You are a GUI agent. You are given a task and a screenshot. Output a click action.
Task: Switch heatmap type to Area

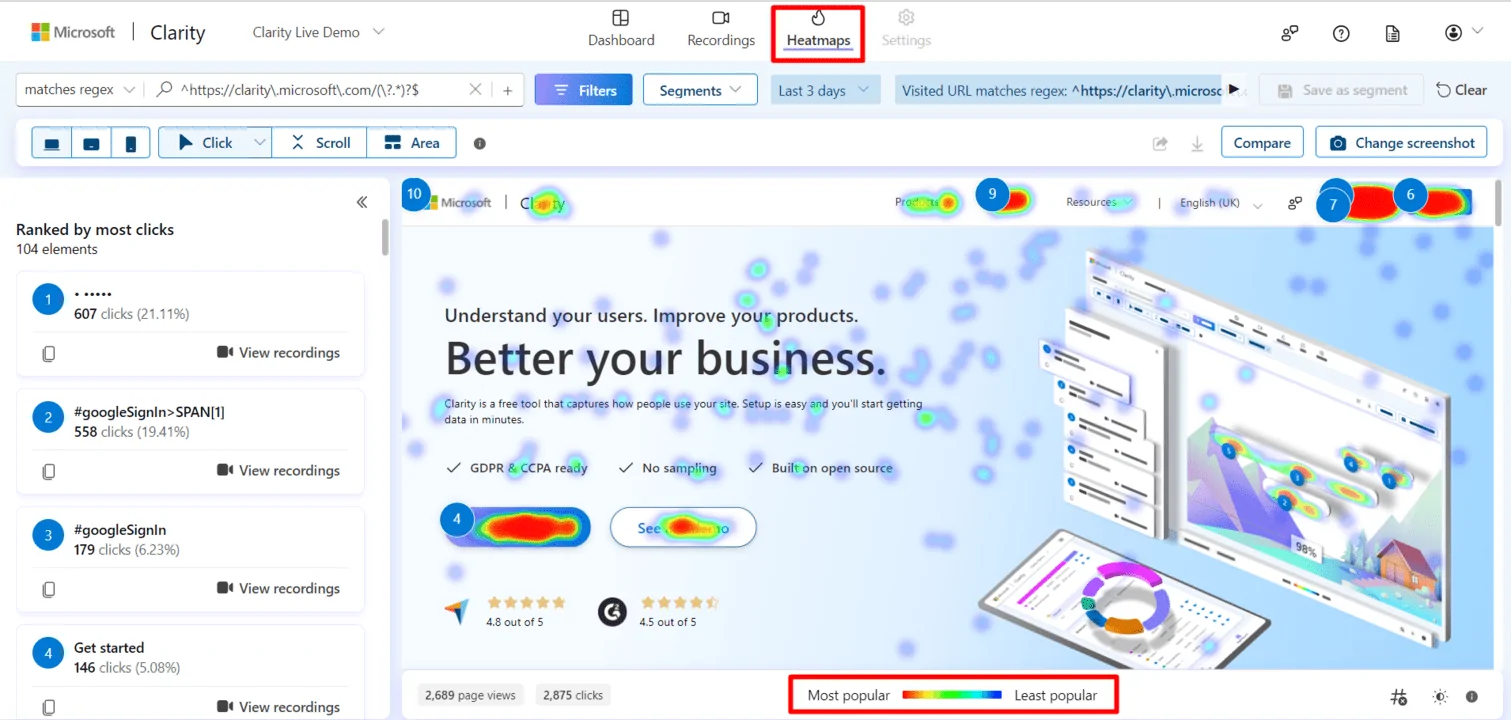(x=411, y=143)
